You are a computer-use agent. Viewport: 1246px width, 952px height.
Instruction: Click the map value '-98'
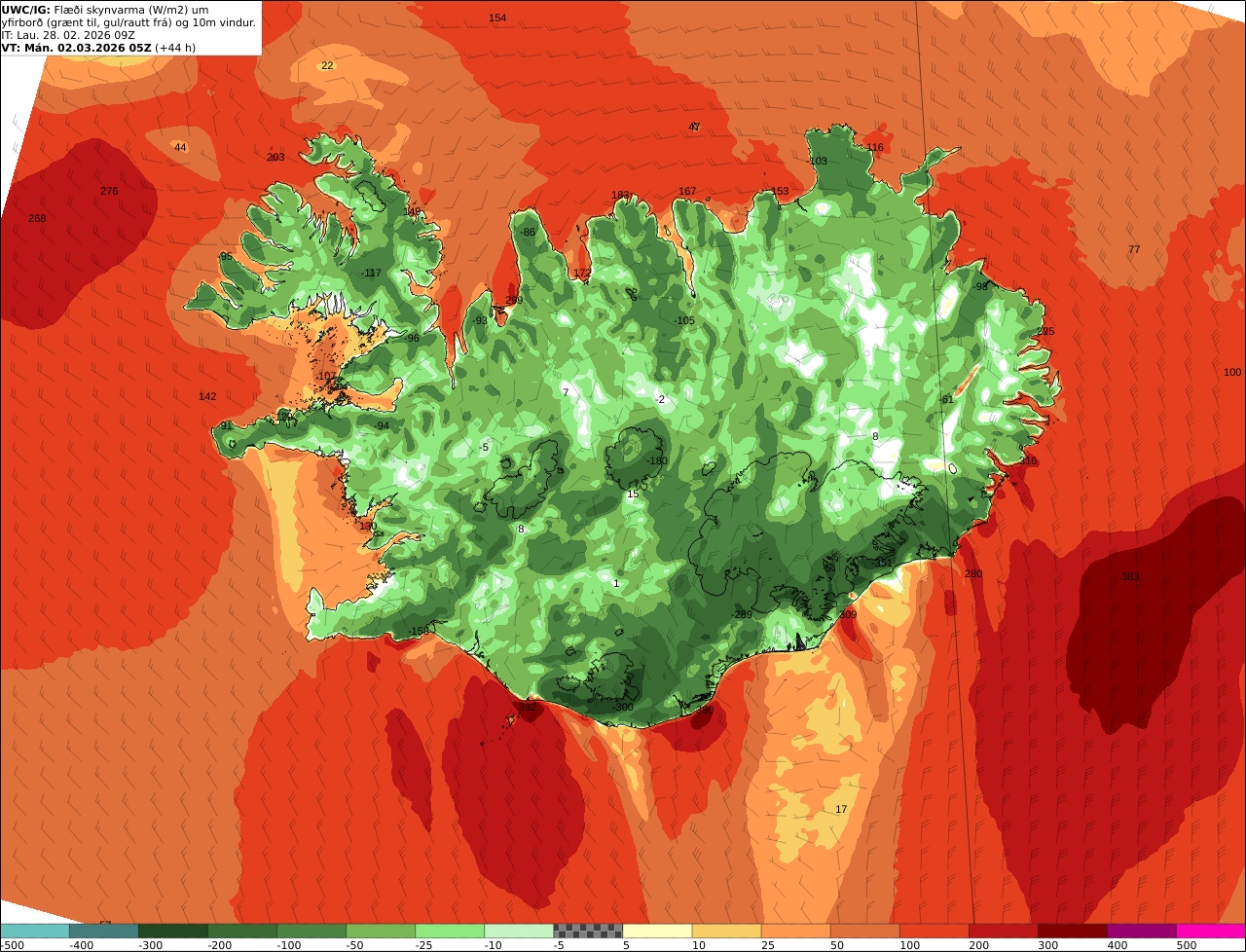point(979,286)
